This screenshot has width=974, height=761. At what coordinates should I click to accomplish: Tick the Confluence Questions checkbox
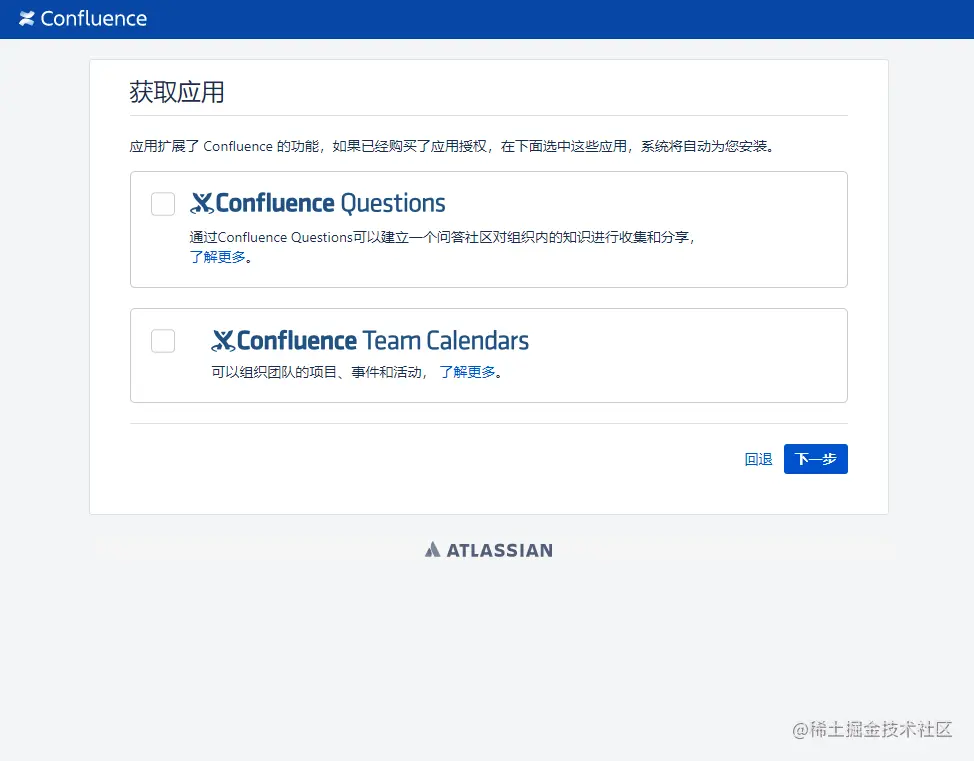(163, 204)
